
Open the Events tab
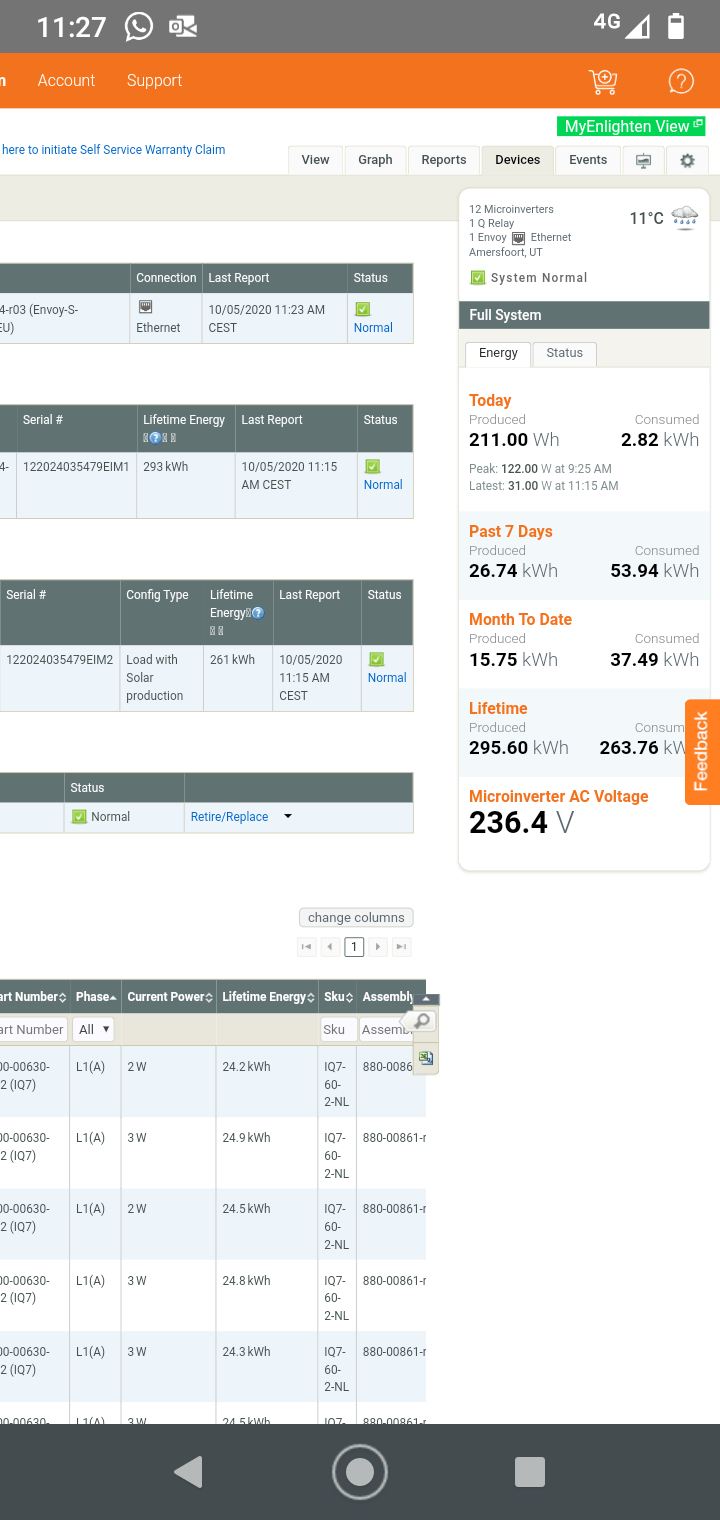[588, 160]
